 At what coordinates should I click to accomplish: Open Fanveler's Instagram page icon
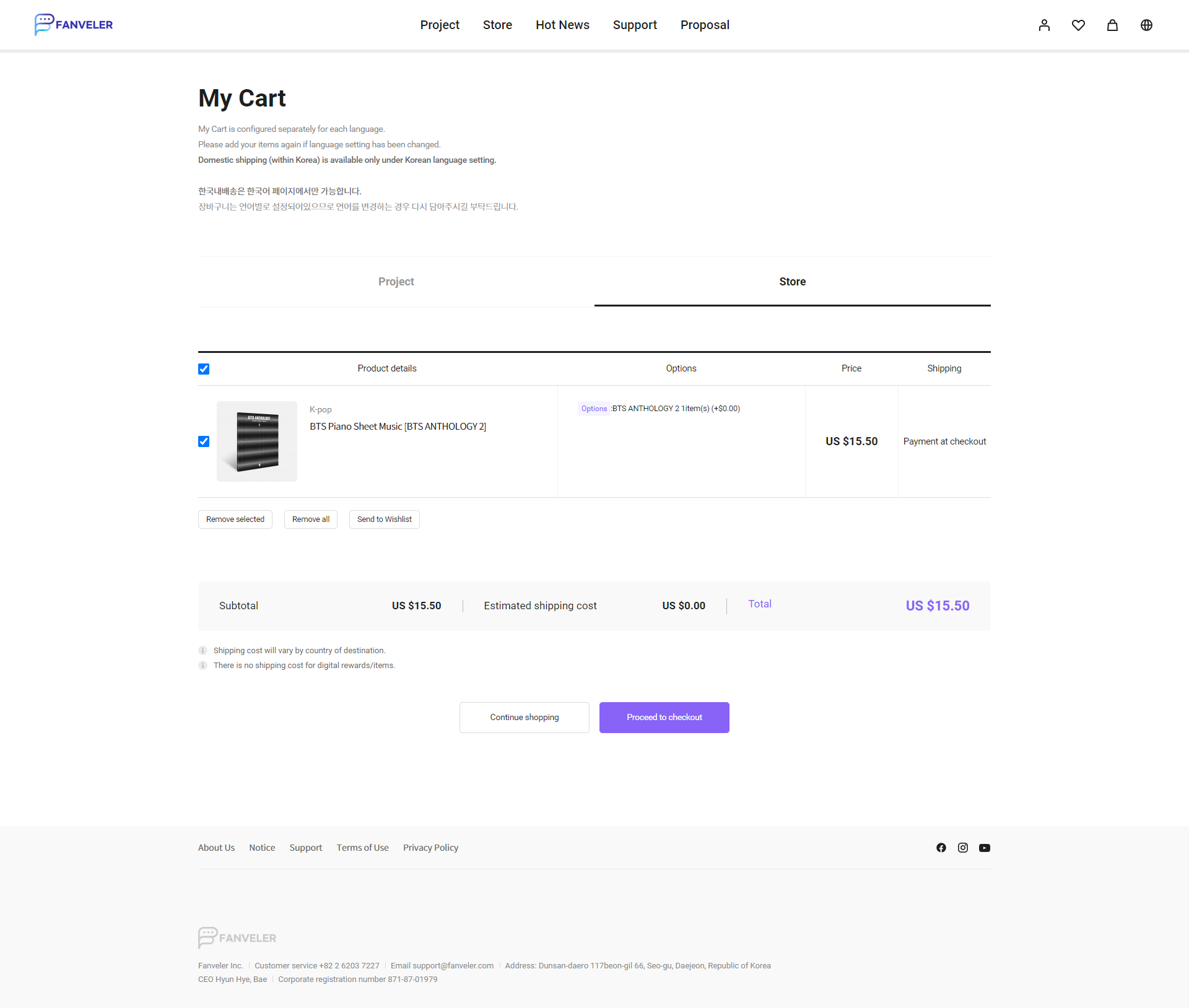pyautogui.click(x=963, y=848)
